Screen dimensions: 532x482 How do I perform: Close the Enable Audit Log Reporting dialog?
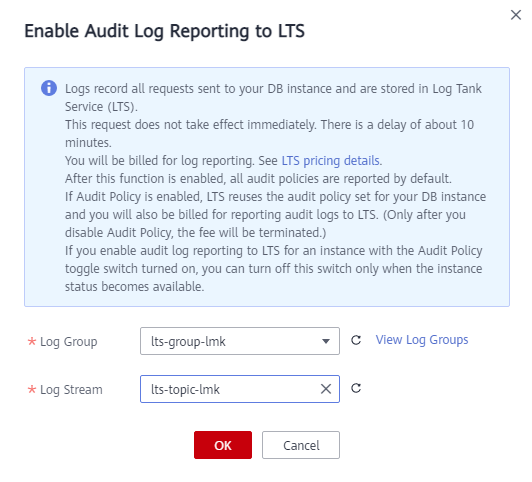pyautogui.click(x=516, y=15)
